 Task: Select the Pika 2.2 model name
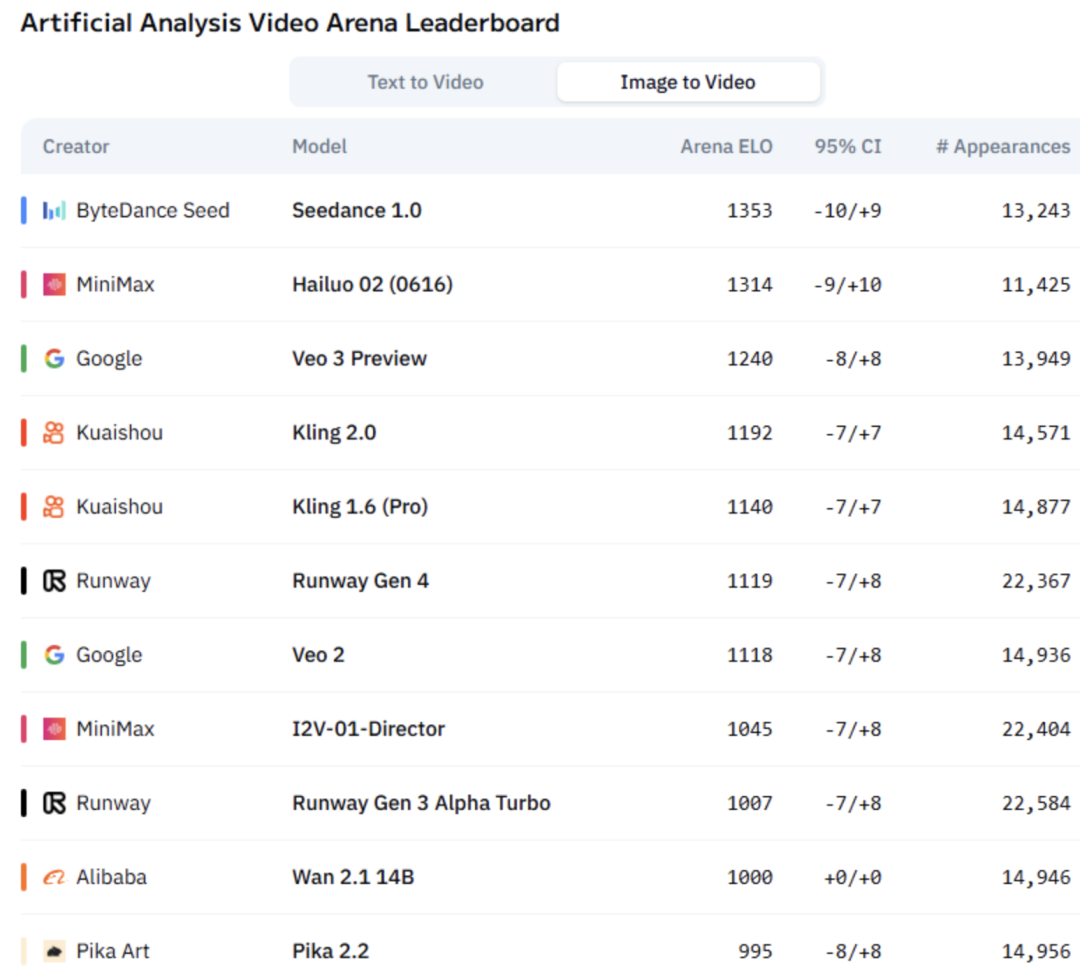pyautogui.click(x=331, y=951)
